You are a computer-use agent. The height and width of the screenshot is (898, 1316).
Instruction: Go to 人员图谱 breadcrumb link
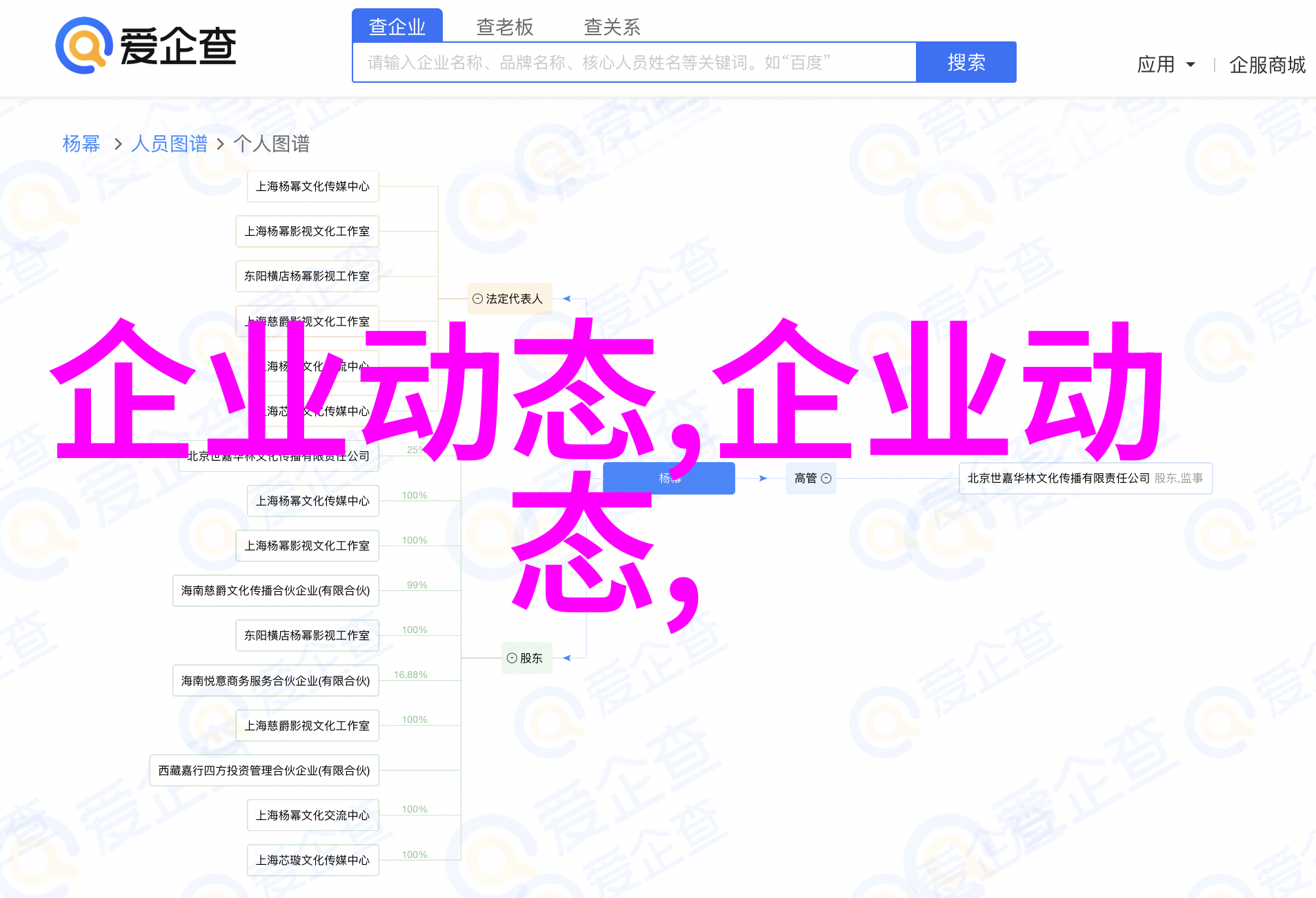170,143
